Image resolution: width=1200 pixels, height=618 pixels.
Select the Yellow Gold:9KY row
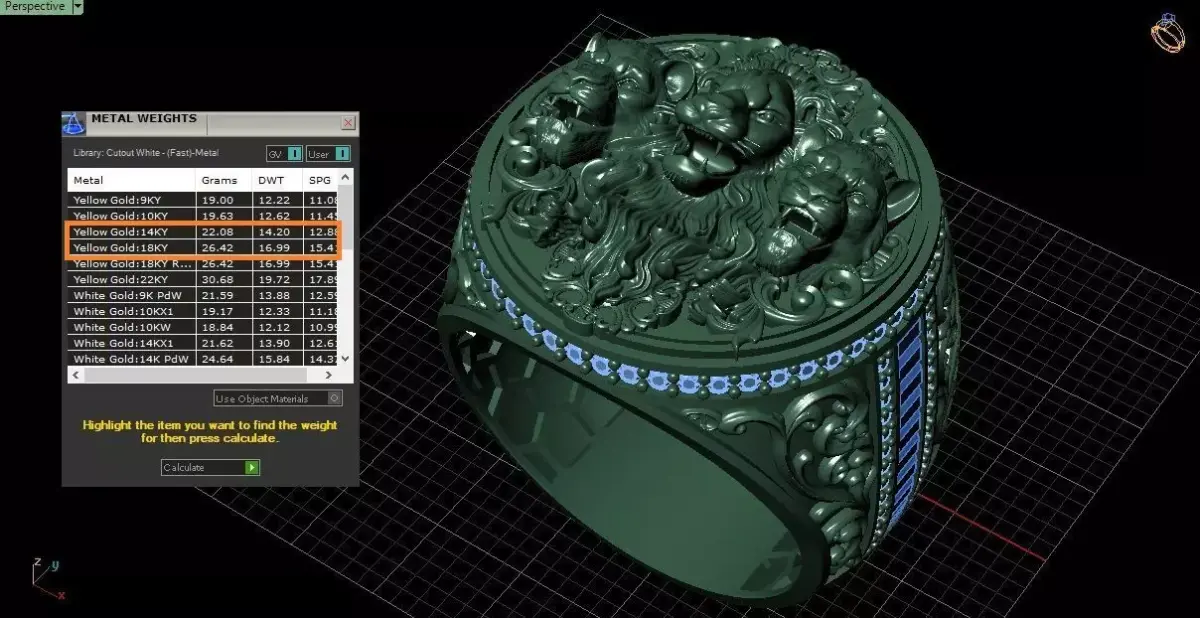click(204, 200)
